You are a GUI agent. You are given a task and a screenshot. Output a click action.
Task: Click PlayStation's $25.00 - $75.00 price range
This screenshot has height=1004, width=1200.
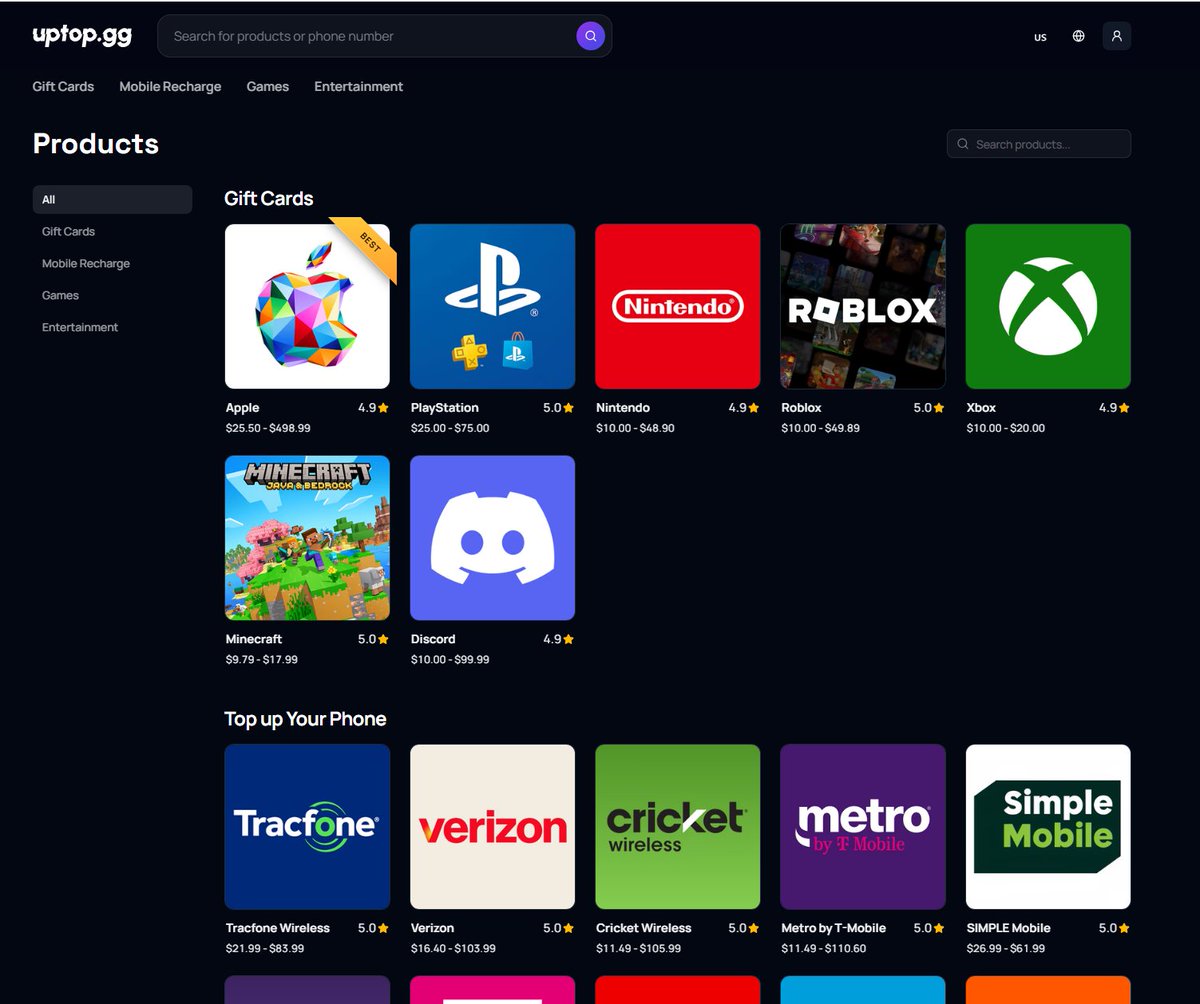click(450, 428)
